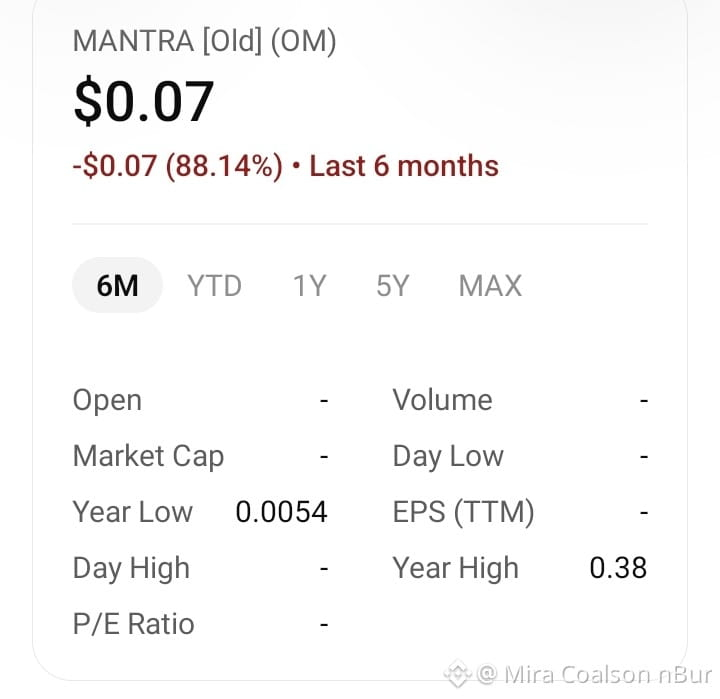Image resolution: width=720 pixels, height=699 pixels.
Task: Switch to the 5Y range tab
Action: tap(393, 286)
